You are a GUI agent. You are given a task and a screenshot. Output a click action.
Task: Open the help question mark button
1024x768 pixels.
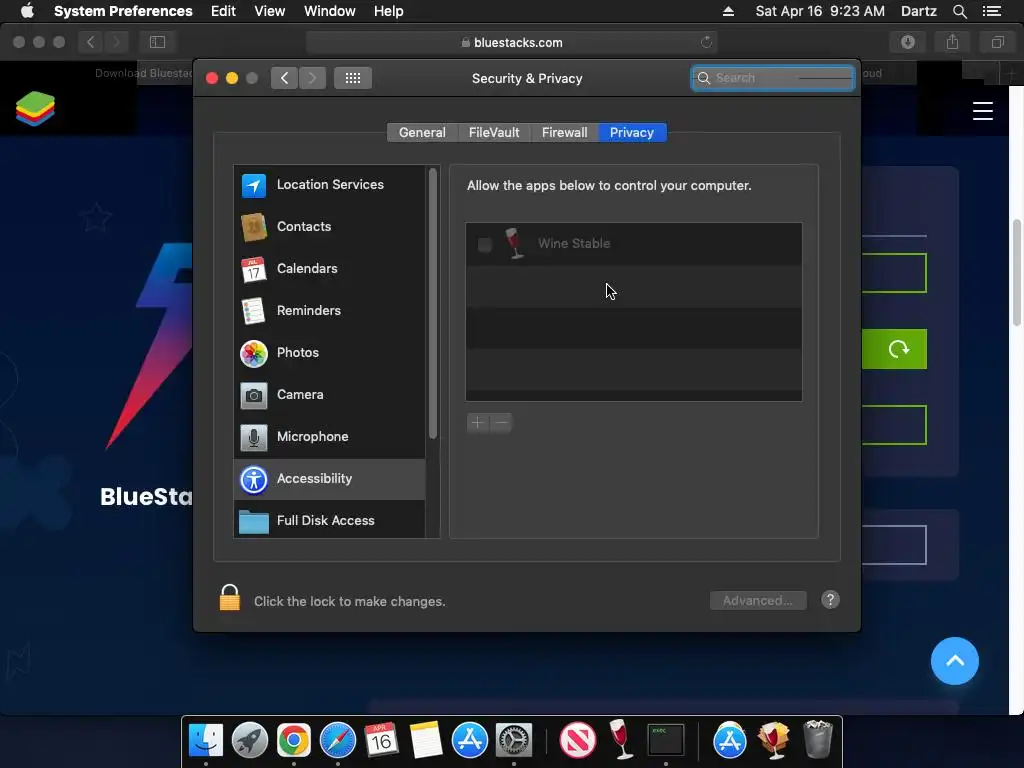830,600
